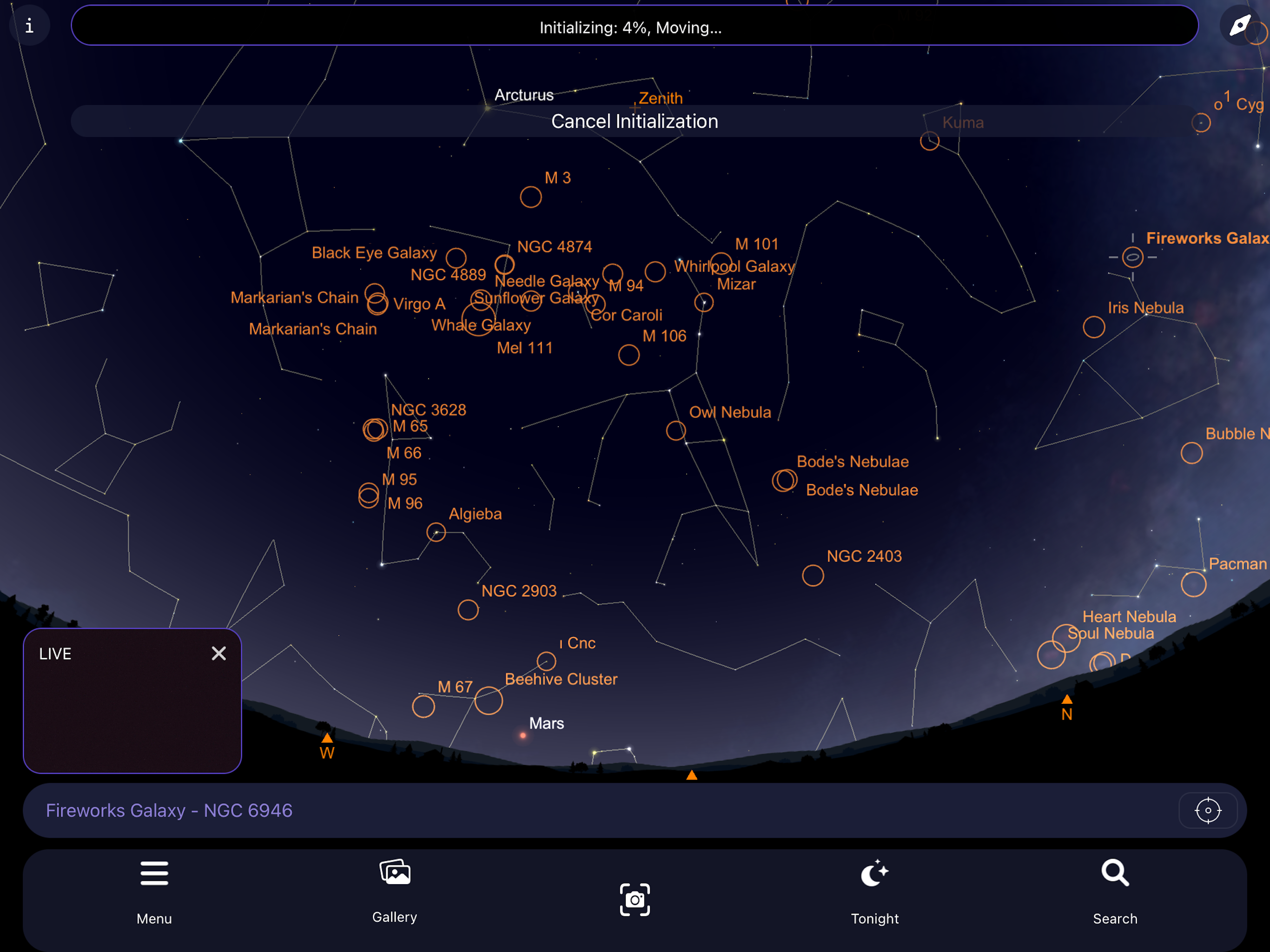
Task: Select the Mizar star marker
Action: pyautogui.click(x=704, y=303)
